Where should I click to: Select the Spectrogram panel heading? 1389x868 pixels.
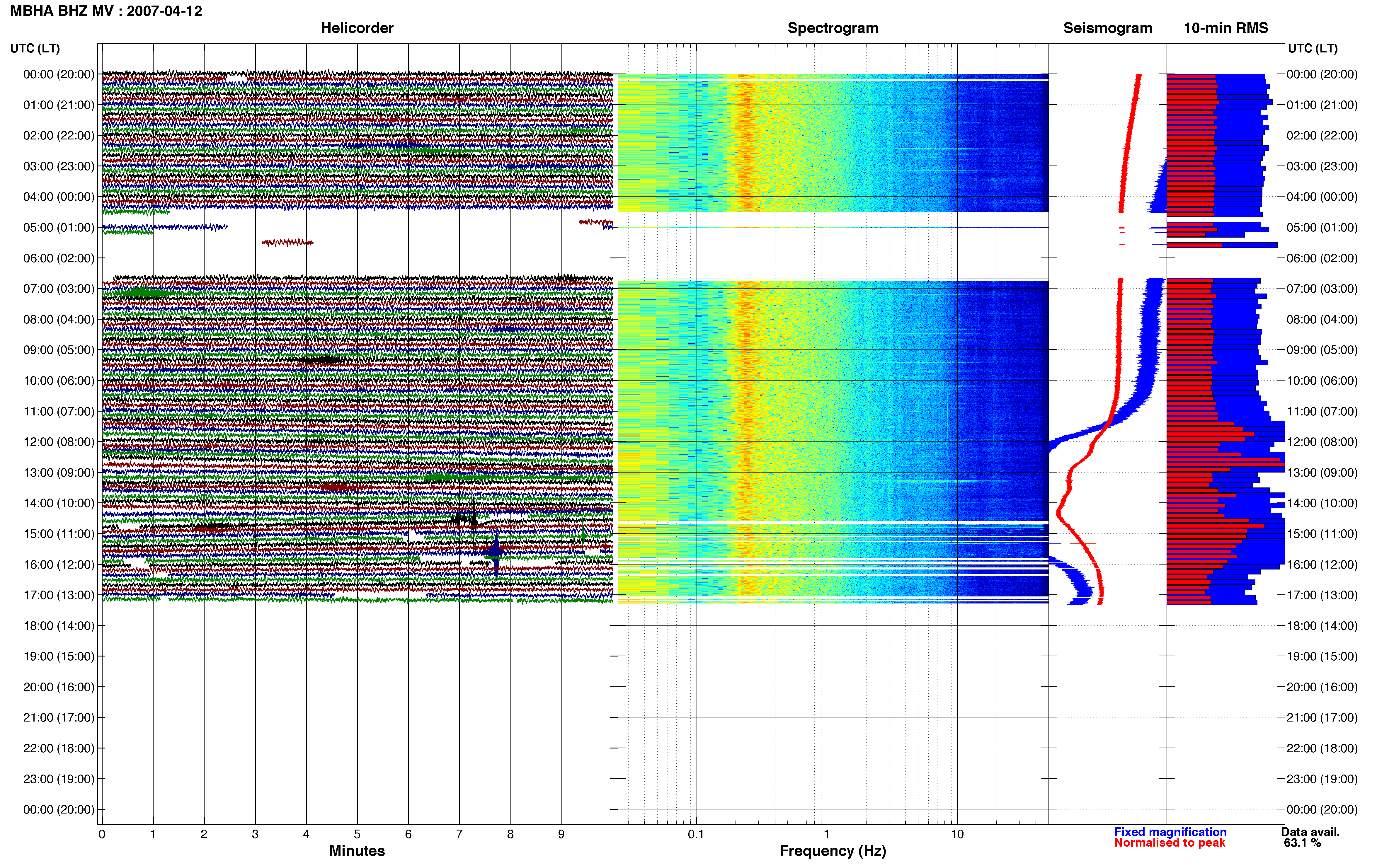point(833,28)
